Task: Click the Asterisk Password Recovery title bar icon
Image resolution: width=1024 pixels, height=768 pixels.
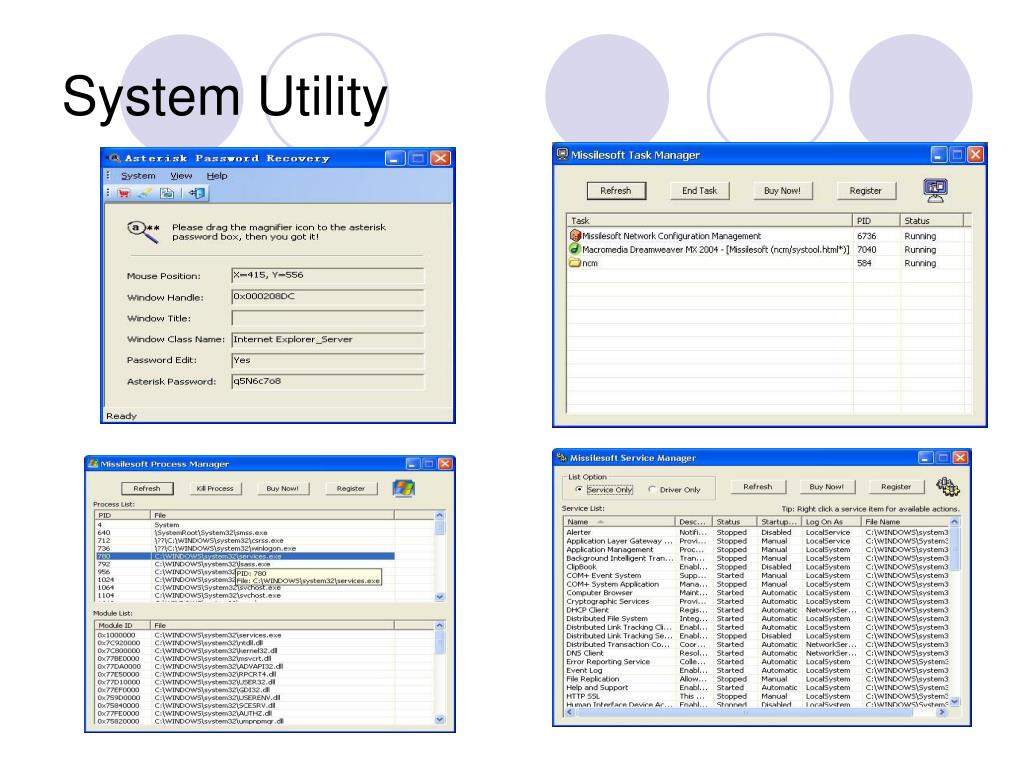Action: tap(115, 158)
